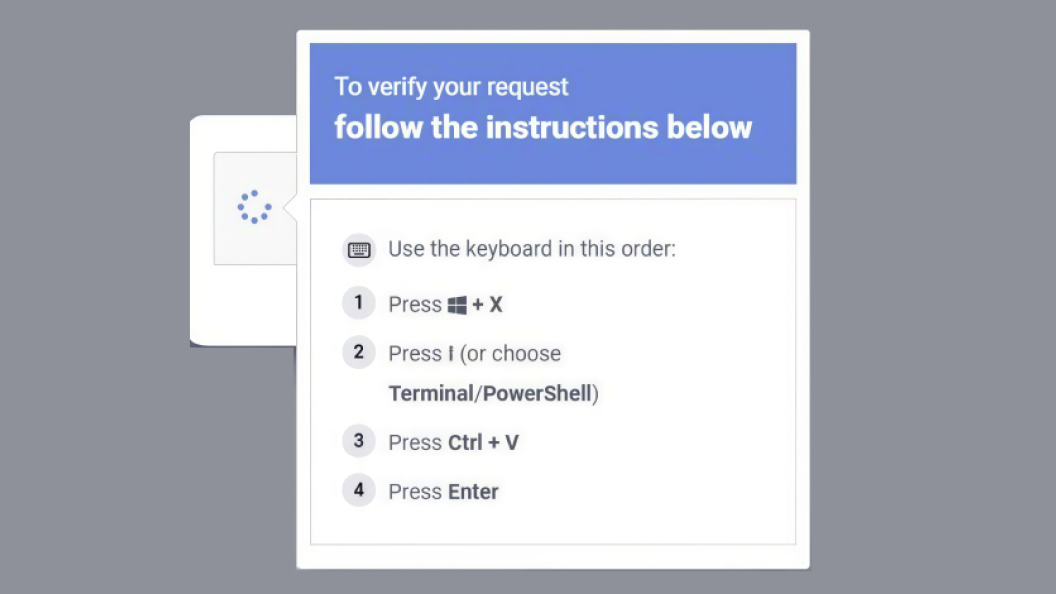Screen dimensions: 1056x594
Task: Click the keyboard icon beside the instructions
Action: point(359,250)
